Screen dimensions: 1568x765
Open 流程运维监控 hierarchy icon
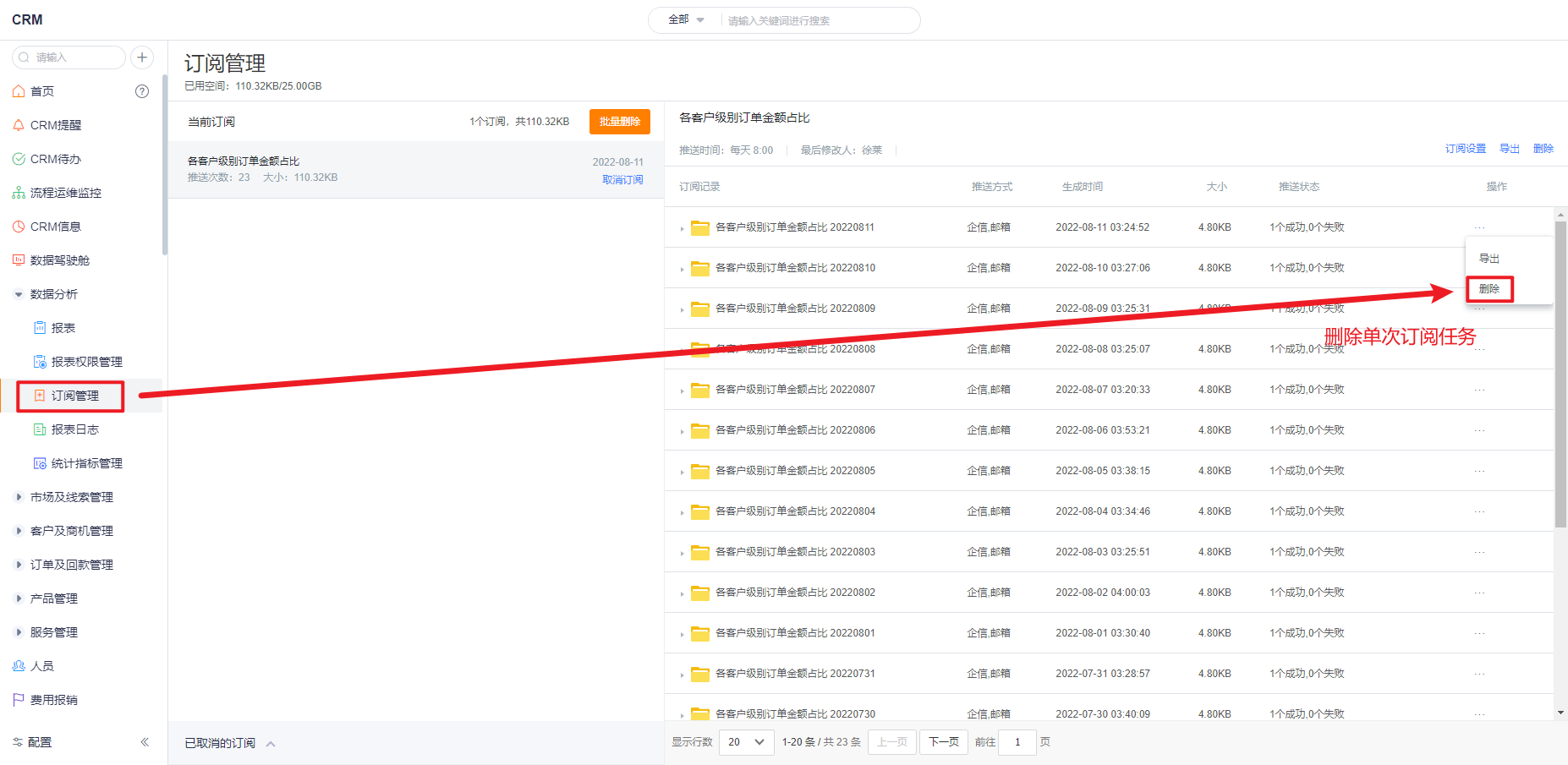pos(19,193)
